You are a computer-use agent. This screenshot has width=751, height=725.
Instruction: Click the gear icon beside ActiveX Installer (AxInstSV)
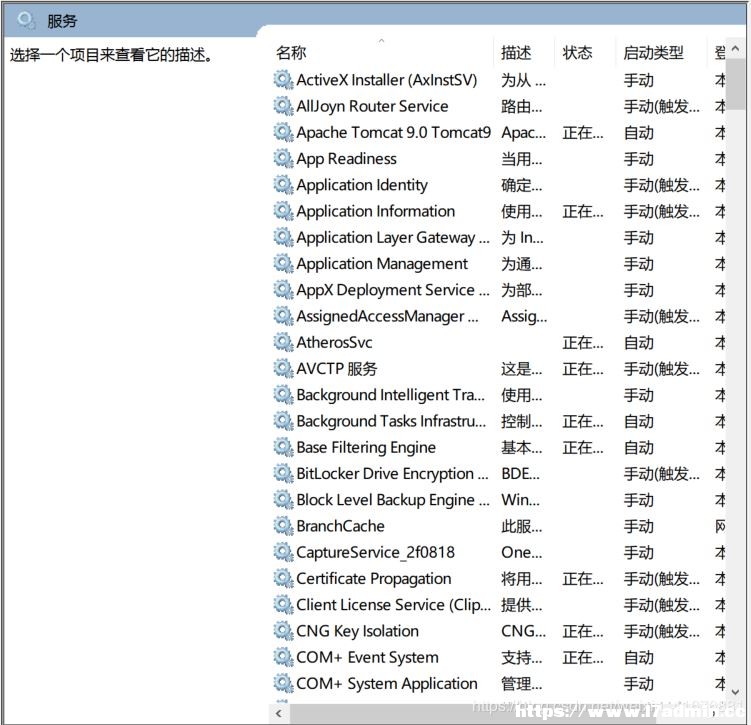click(x=283, y=80)
